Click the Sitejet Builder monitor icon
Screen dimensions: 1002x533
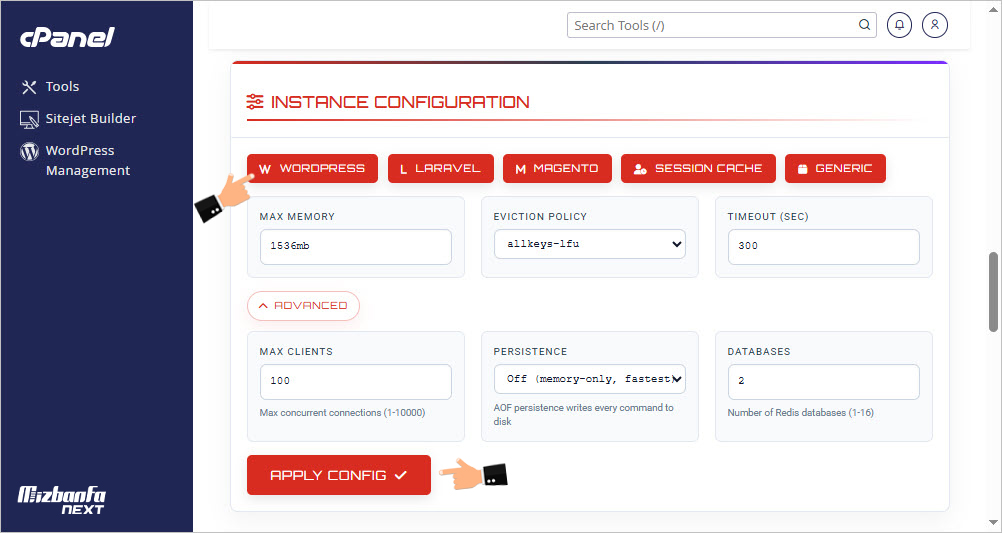tap(29, 120)
